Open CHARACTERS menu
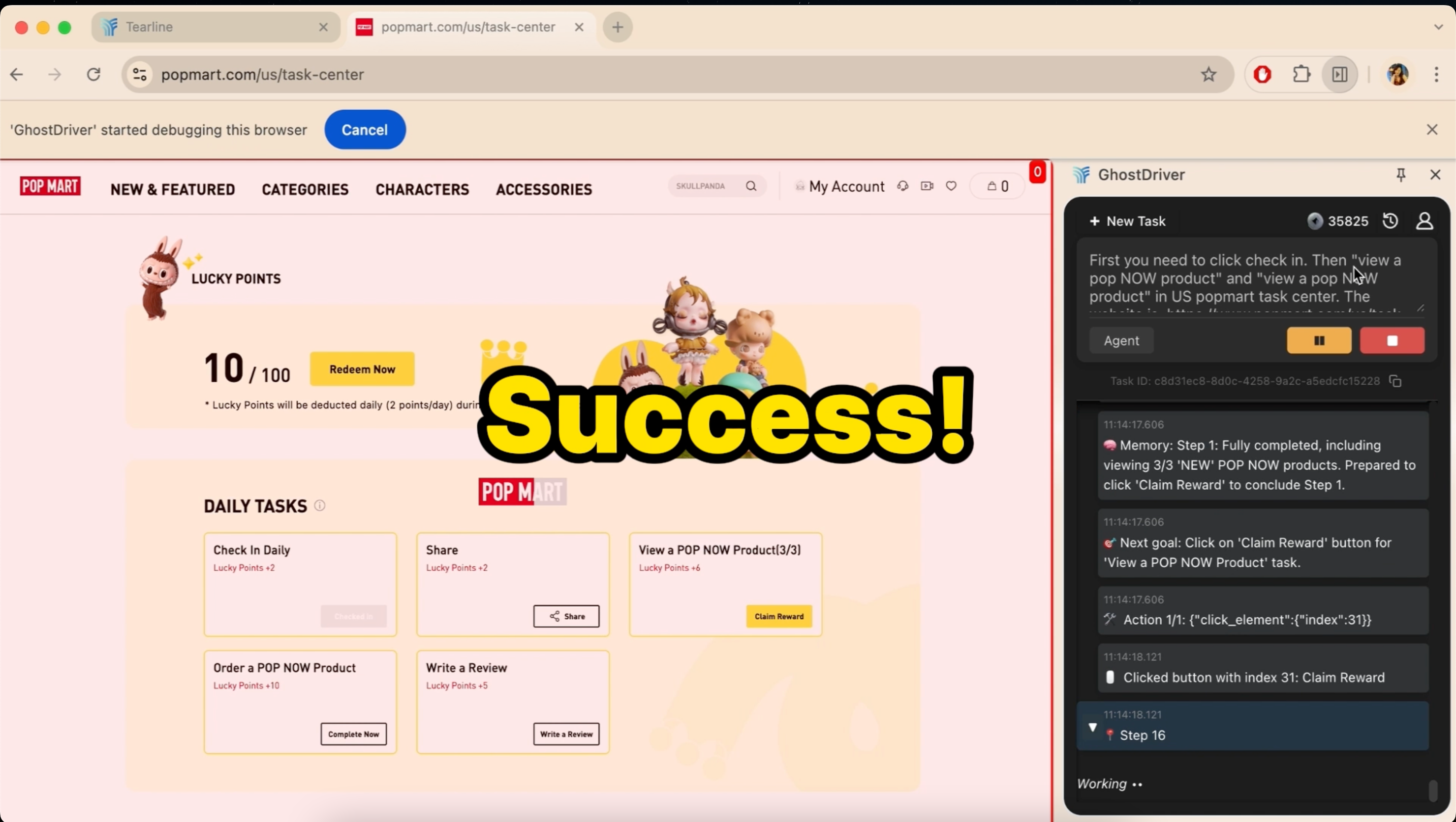1456x822 pixels. click(422, 190)
